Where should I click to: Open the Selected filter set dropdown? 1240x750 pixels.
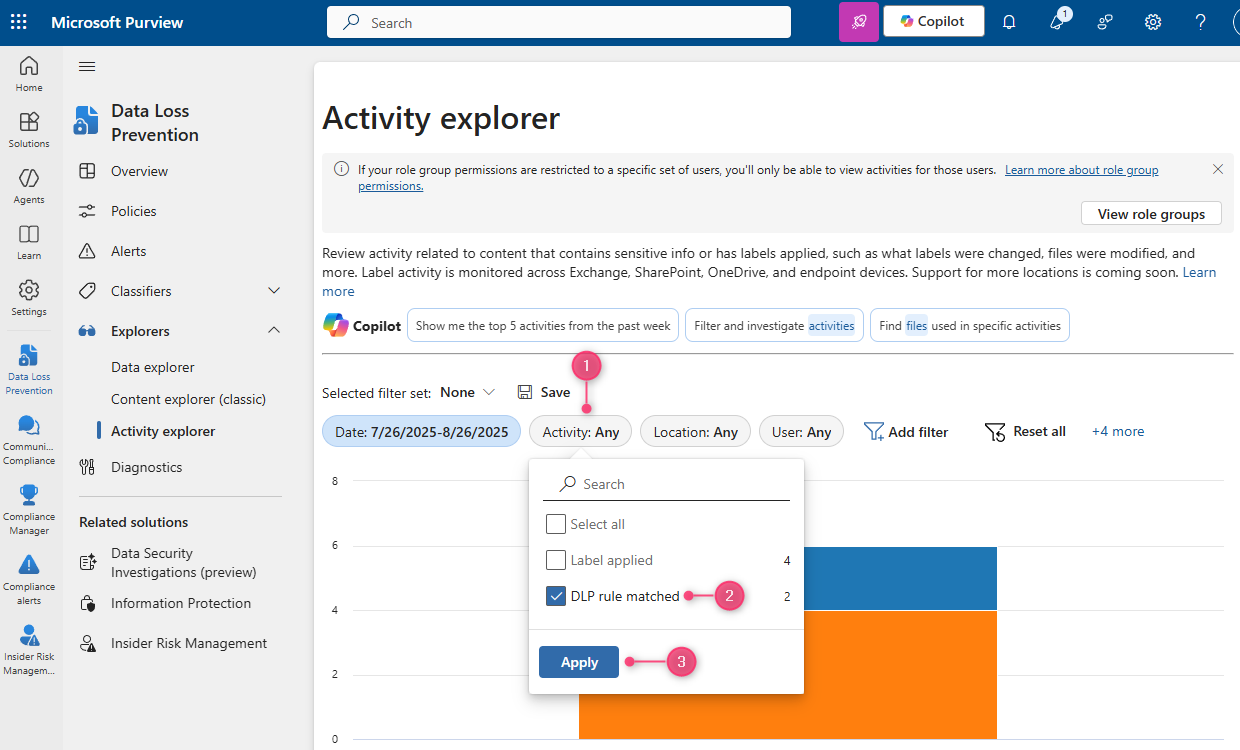click(468, 392)
